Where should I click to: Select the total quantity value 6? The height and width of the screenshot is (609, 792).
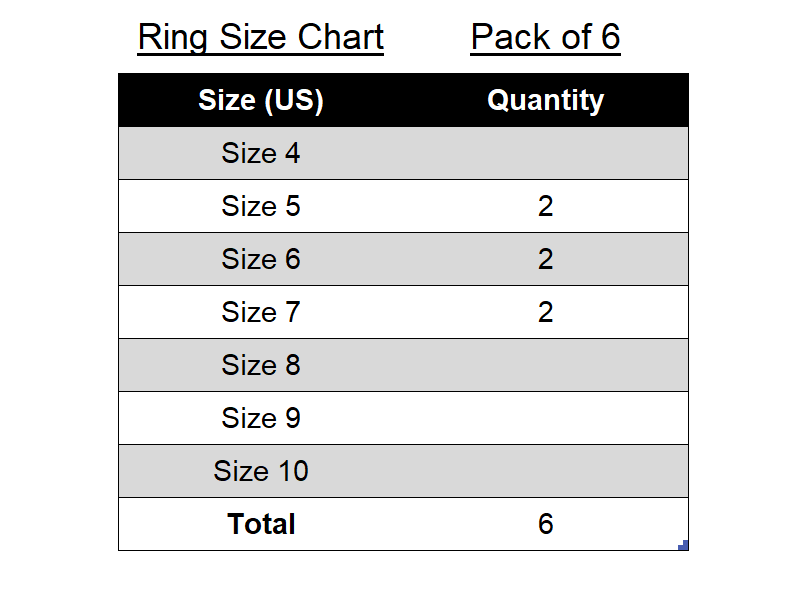[545, 525]
